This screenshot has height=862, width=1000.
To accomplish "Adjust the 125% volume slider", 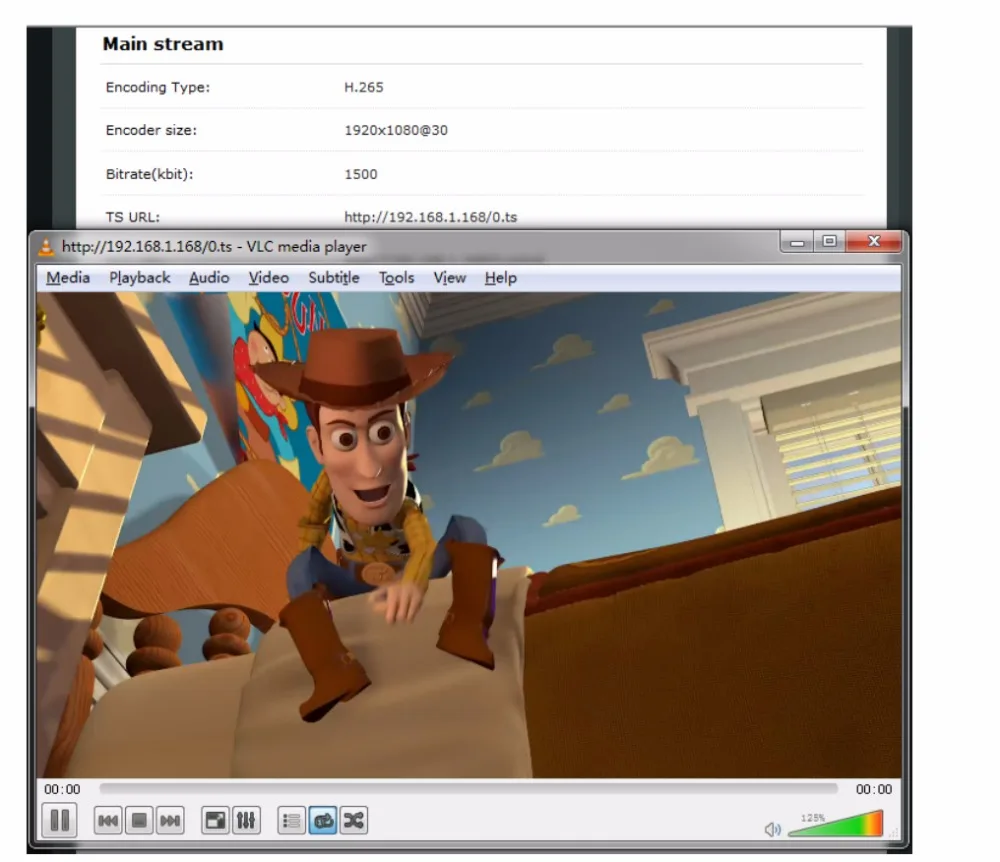I will click(x=835, y=824).
